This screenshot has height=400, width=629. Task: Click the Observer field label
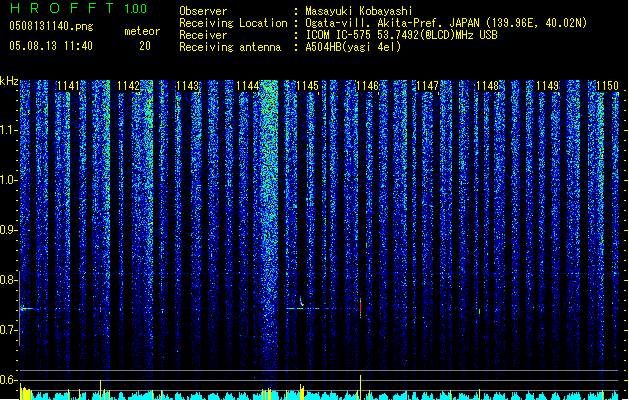[x=203, y=11]
